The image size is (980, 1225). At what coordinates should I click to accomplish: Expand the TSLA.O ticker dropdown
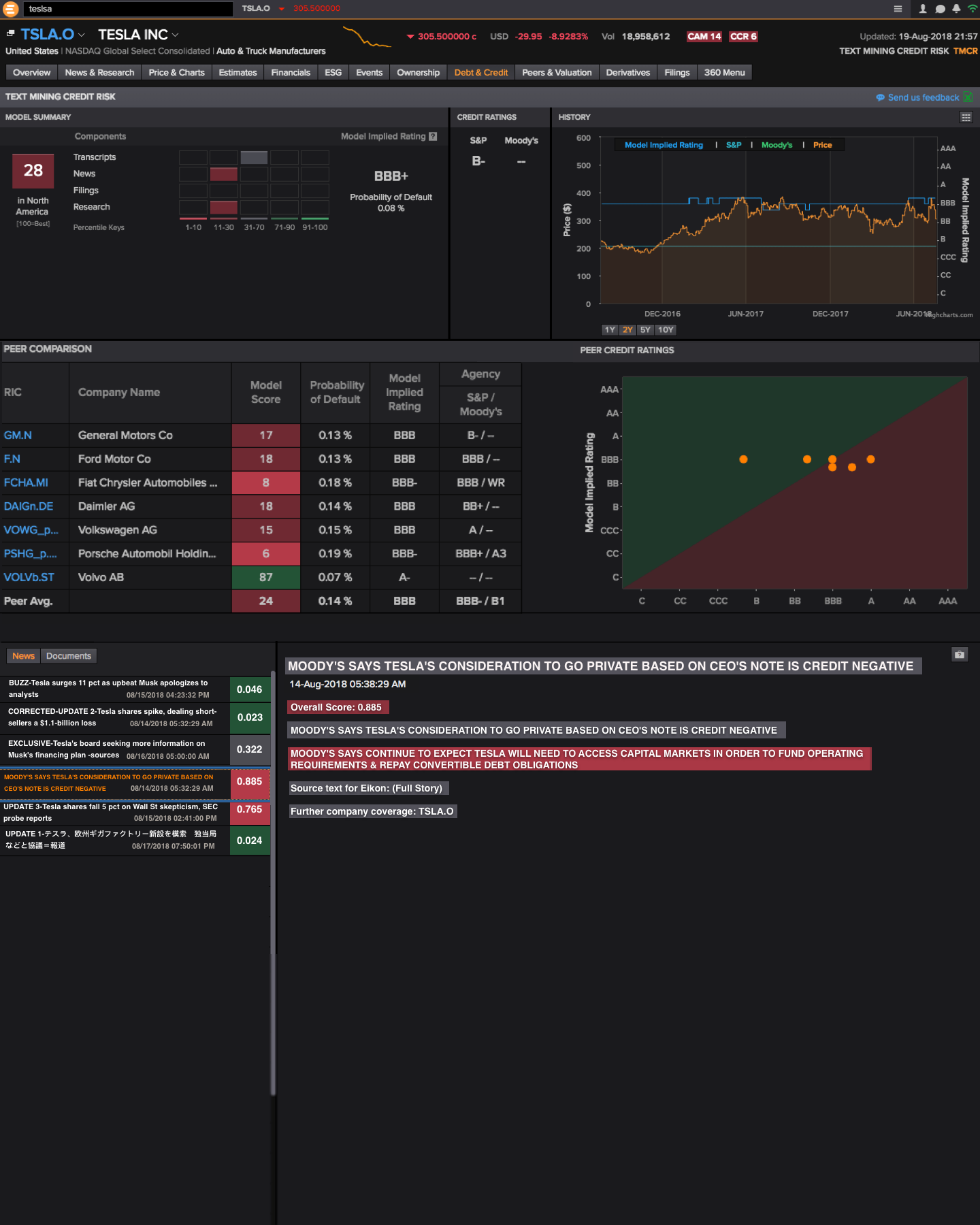coord(82,35)
